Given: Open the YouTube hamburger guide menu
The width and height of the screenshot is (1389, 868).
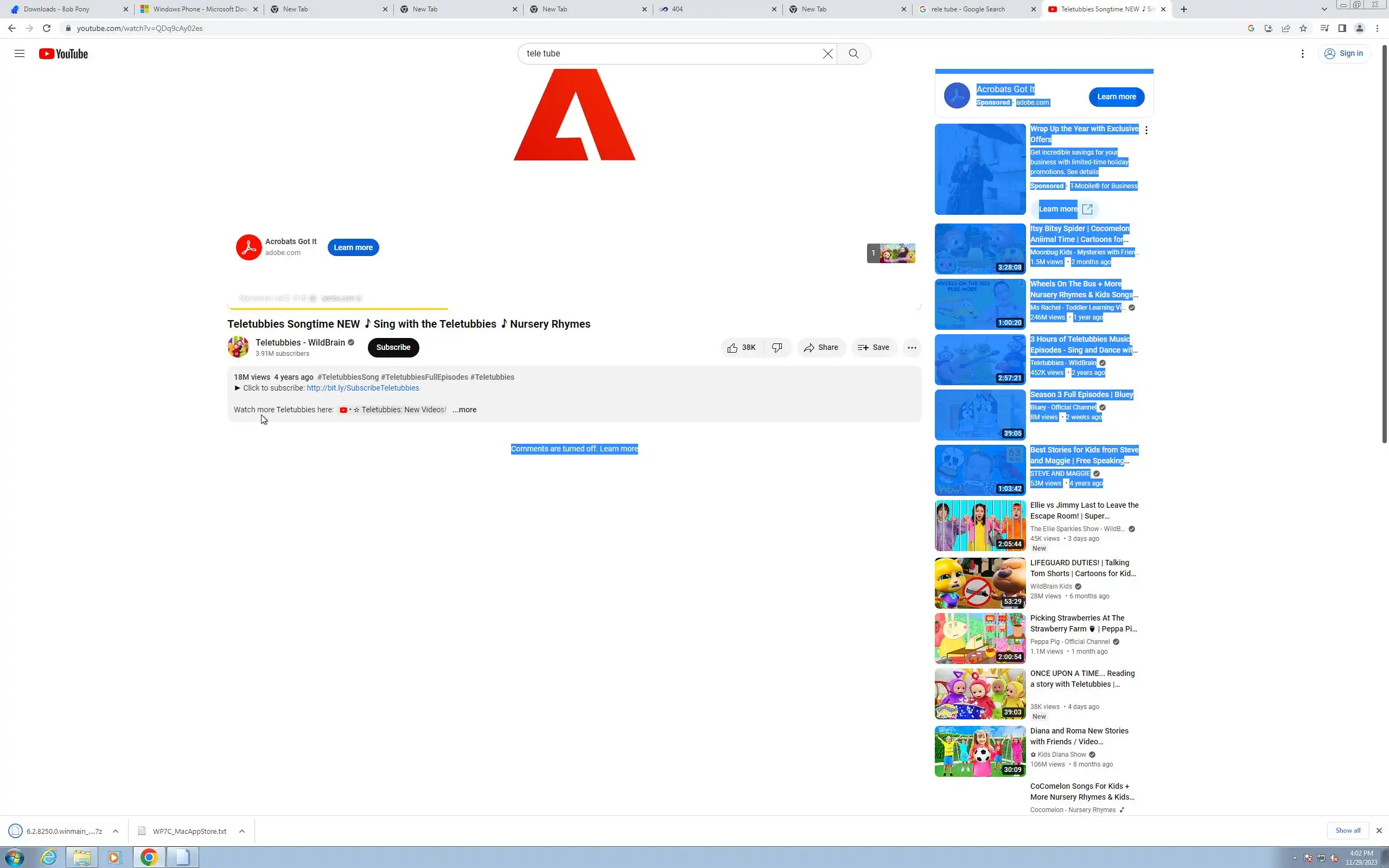Looking at the screenshot, I should pos(19,53).
